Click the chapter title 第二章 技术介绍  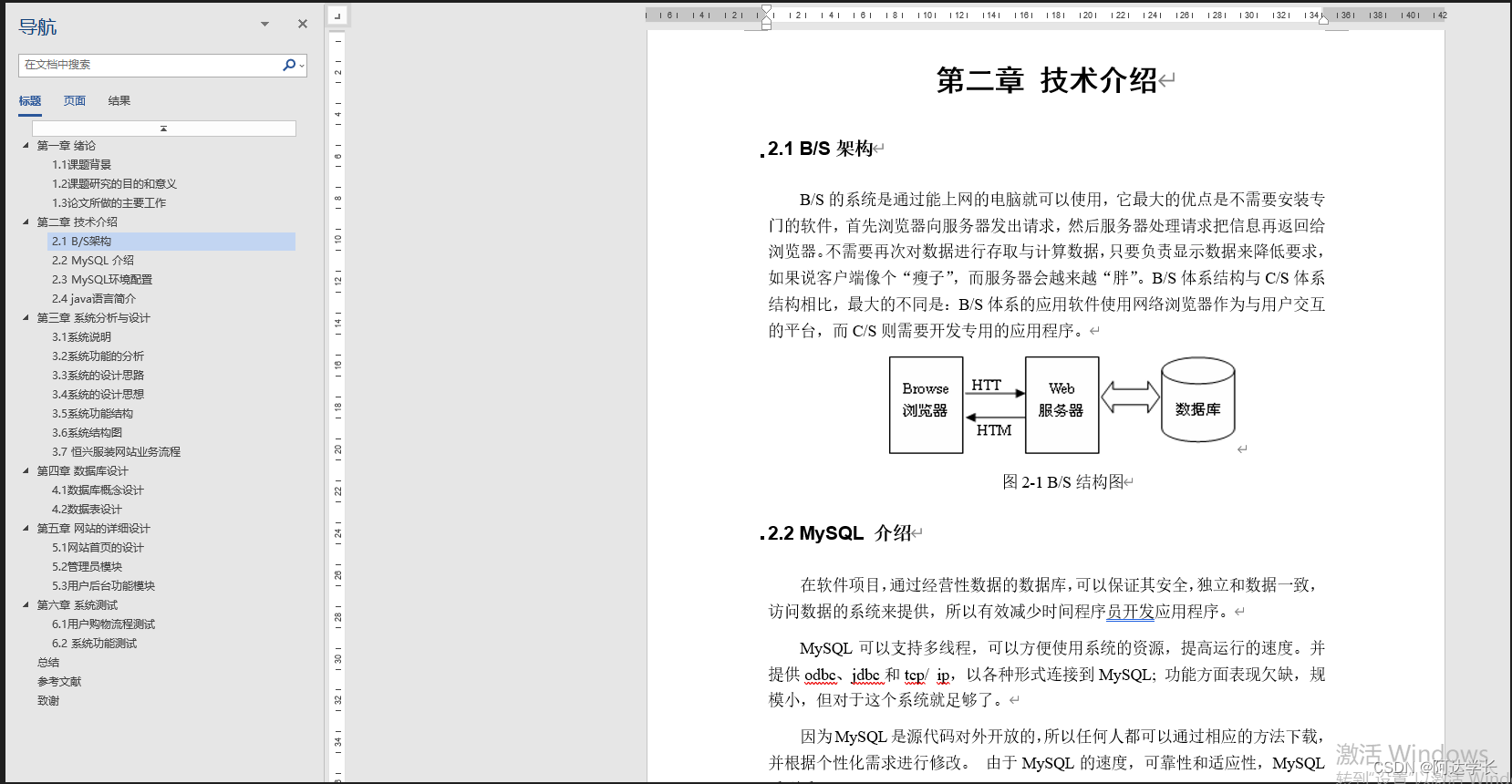point(1047,80)
